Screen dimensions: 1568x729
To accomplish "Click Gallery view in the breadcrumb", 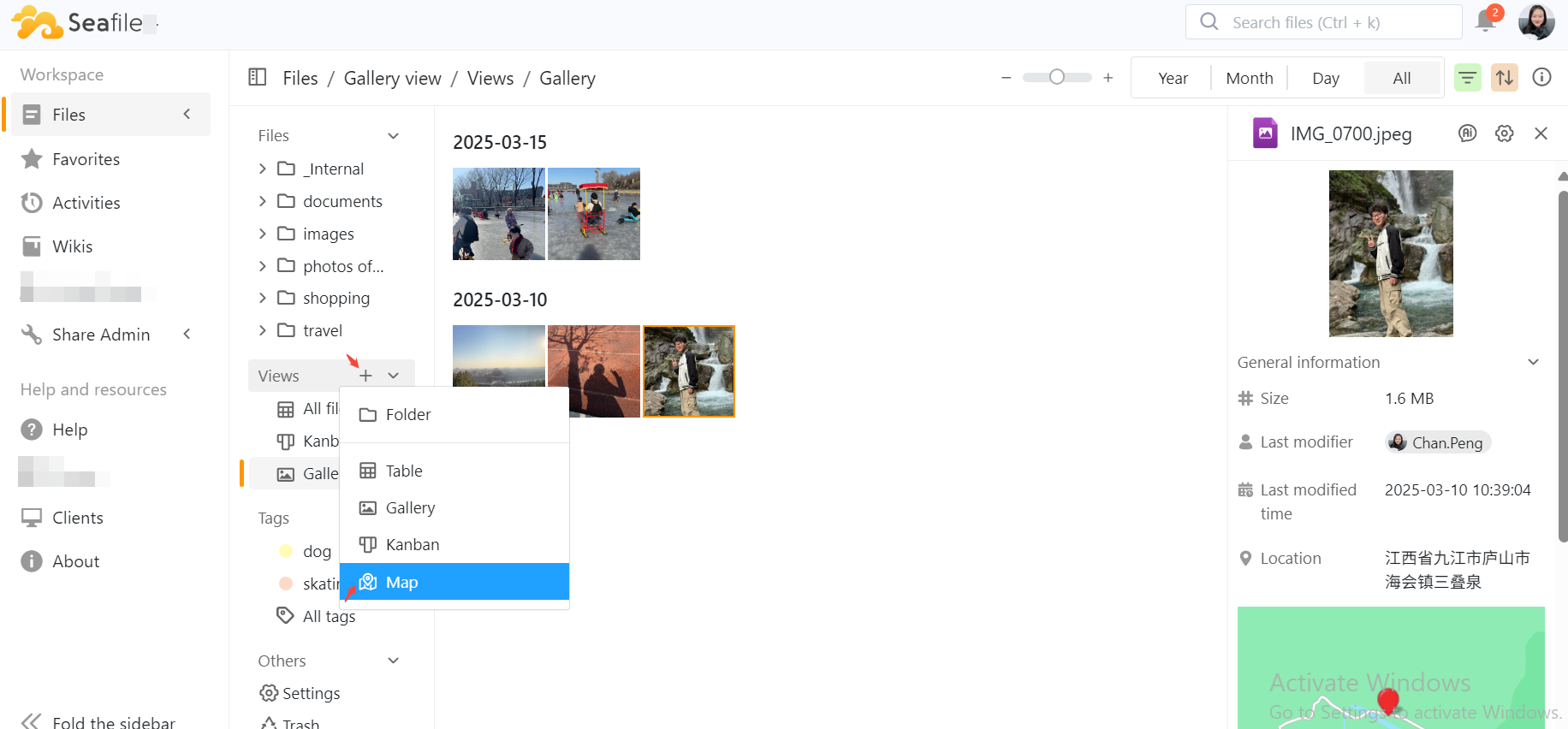I will tap(392, 79).
